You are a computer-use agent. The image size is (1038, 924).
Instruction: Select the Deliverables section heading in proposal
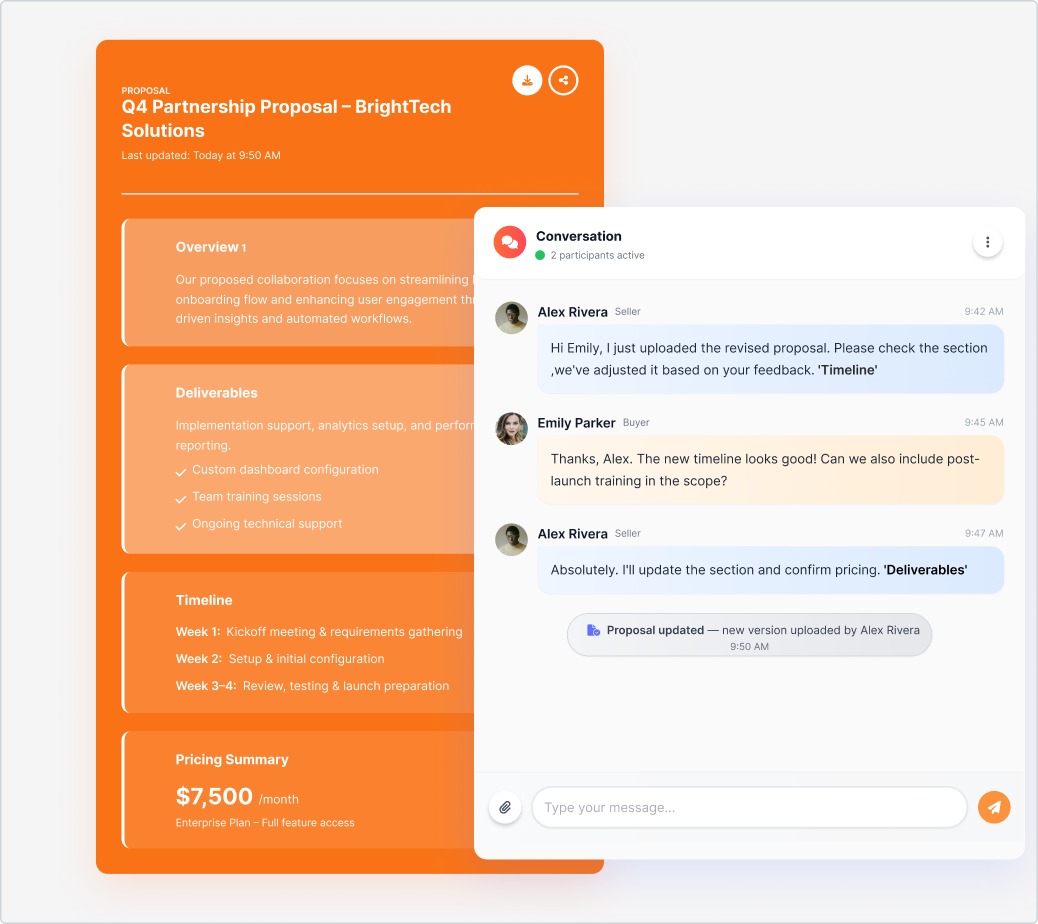click(x=216, y=393)
